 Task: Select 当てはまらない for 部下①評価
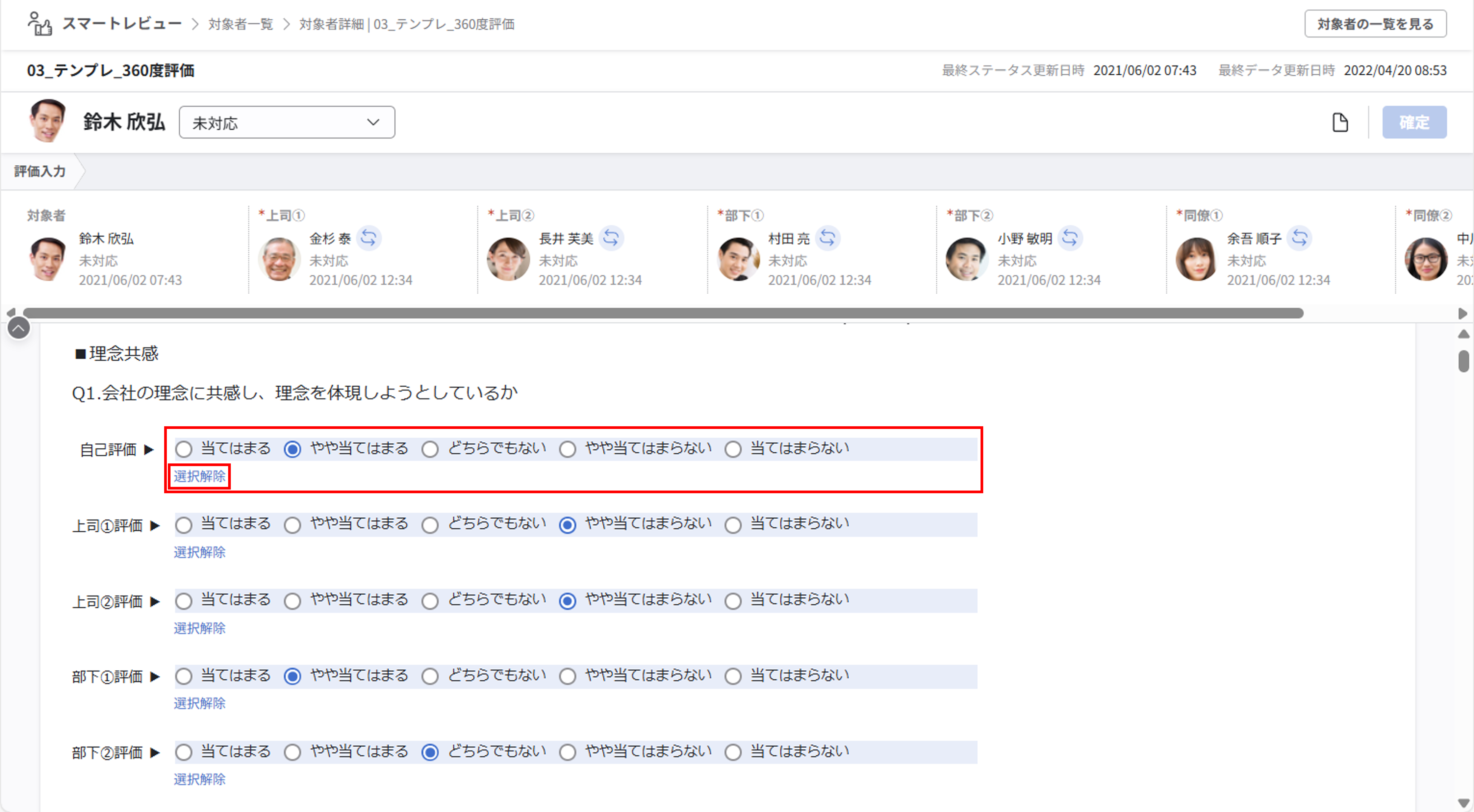733,676
